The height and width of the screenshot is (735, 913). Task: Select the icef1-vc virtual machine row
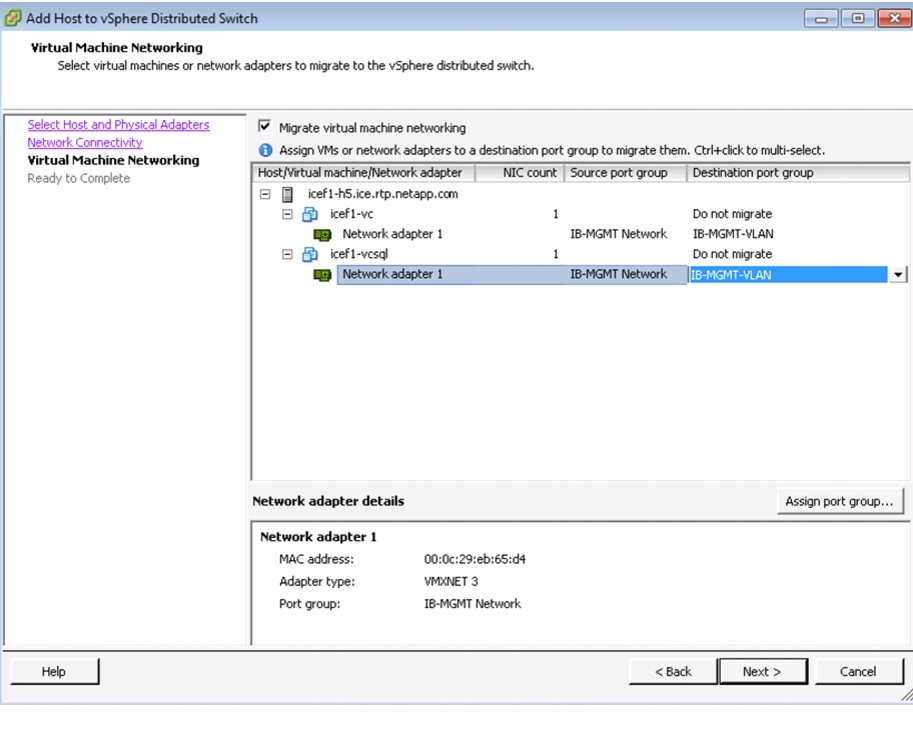click(352, 214)
